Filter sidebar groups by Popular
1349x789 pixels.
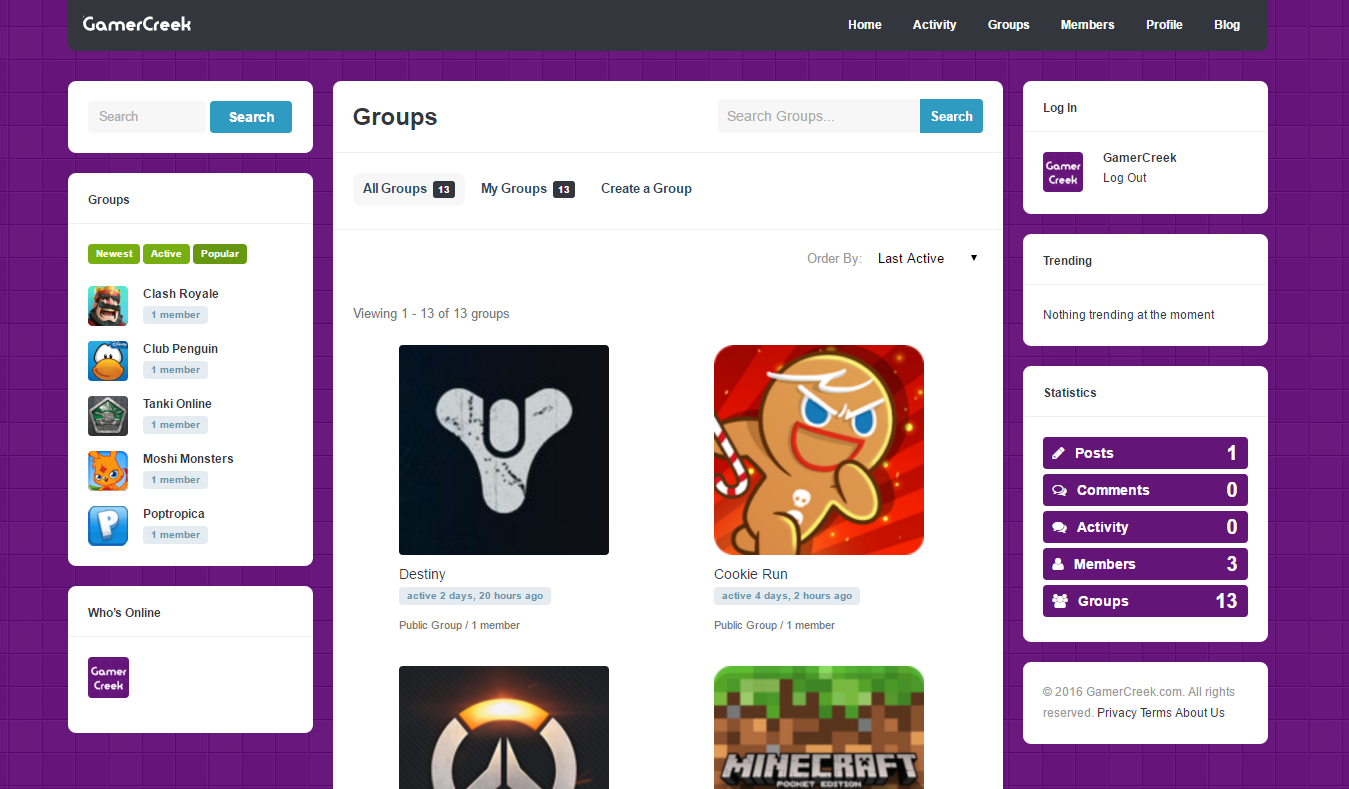(x=220, y=254)
